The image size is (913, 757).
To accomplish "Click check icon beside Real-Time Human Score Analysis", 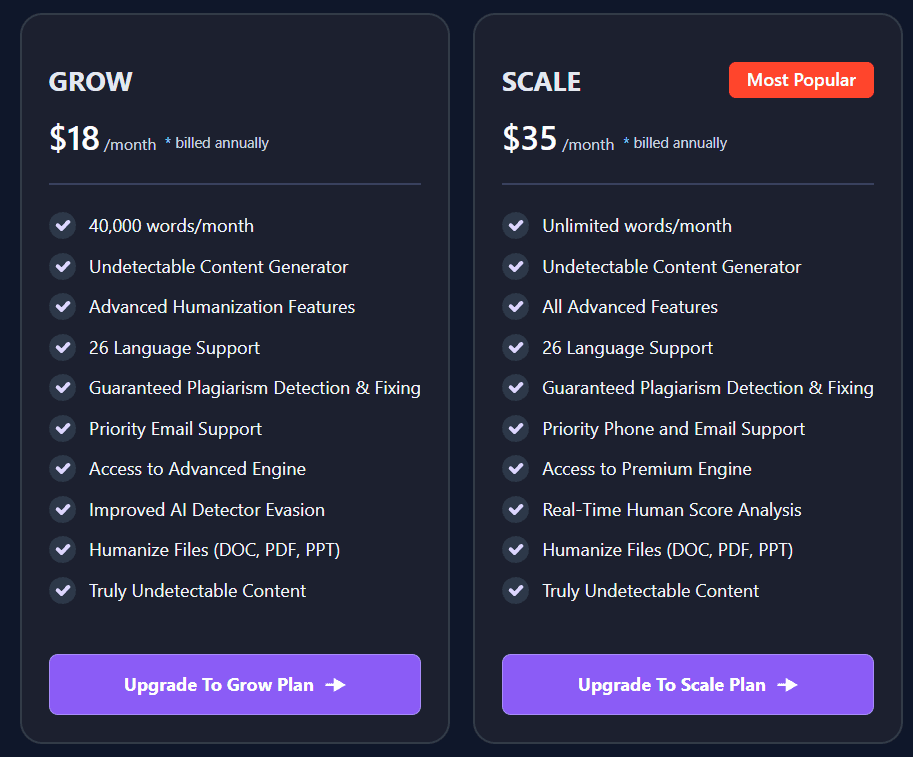I will [x=516, y=510].
